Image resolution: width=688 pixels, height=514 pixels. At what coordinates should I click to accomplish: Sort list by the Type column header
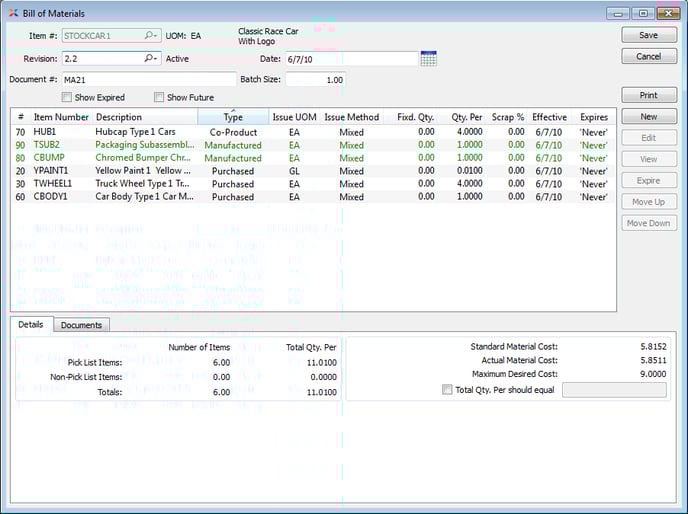coord(233,117)
